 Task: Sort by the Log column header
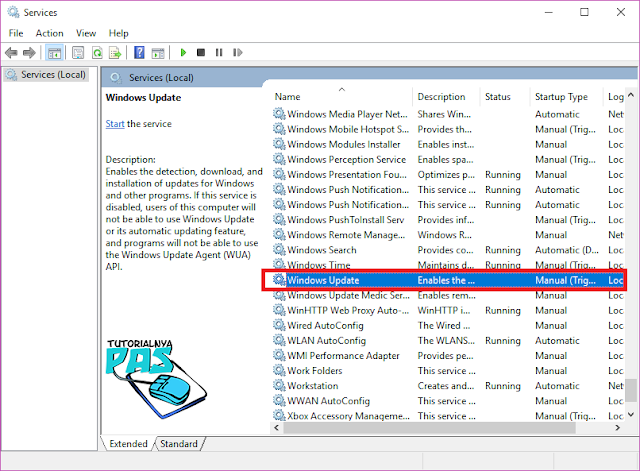point(614,97)
